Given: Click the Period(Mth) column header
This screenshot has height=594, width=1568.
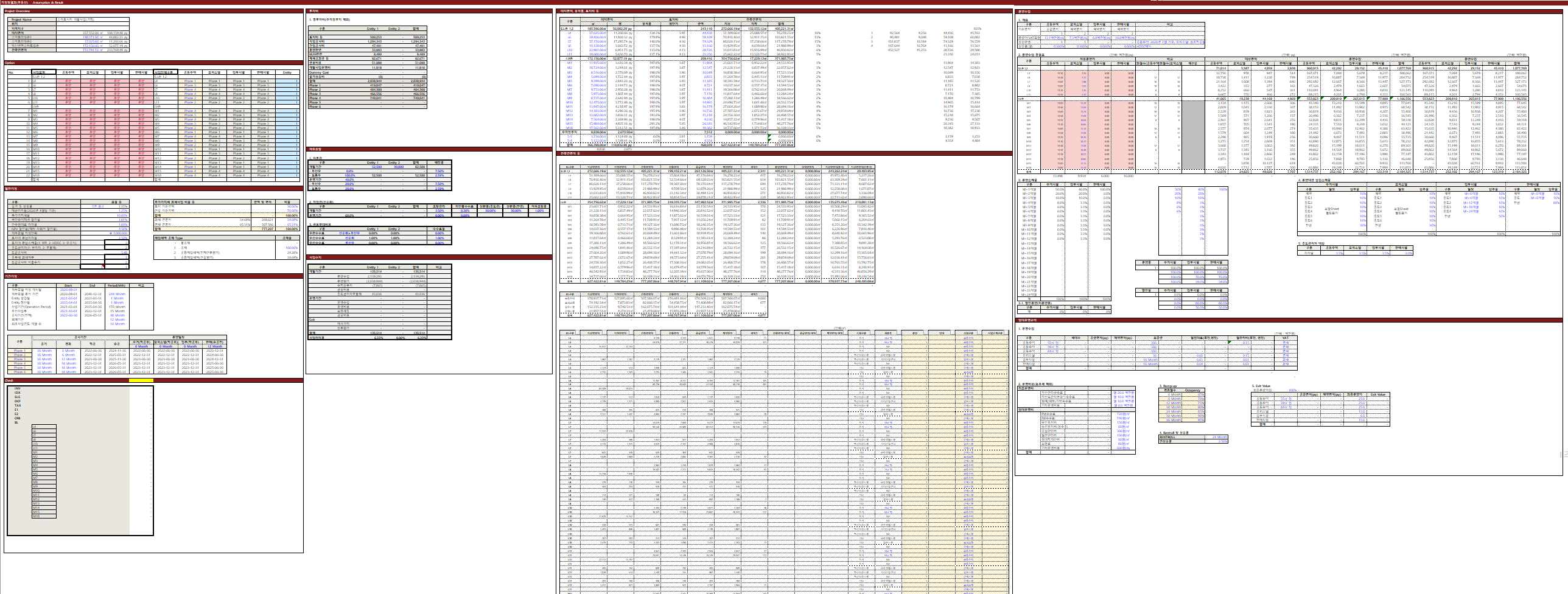Looking at the screenshot, I should point(116,285).
